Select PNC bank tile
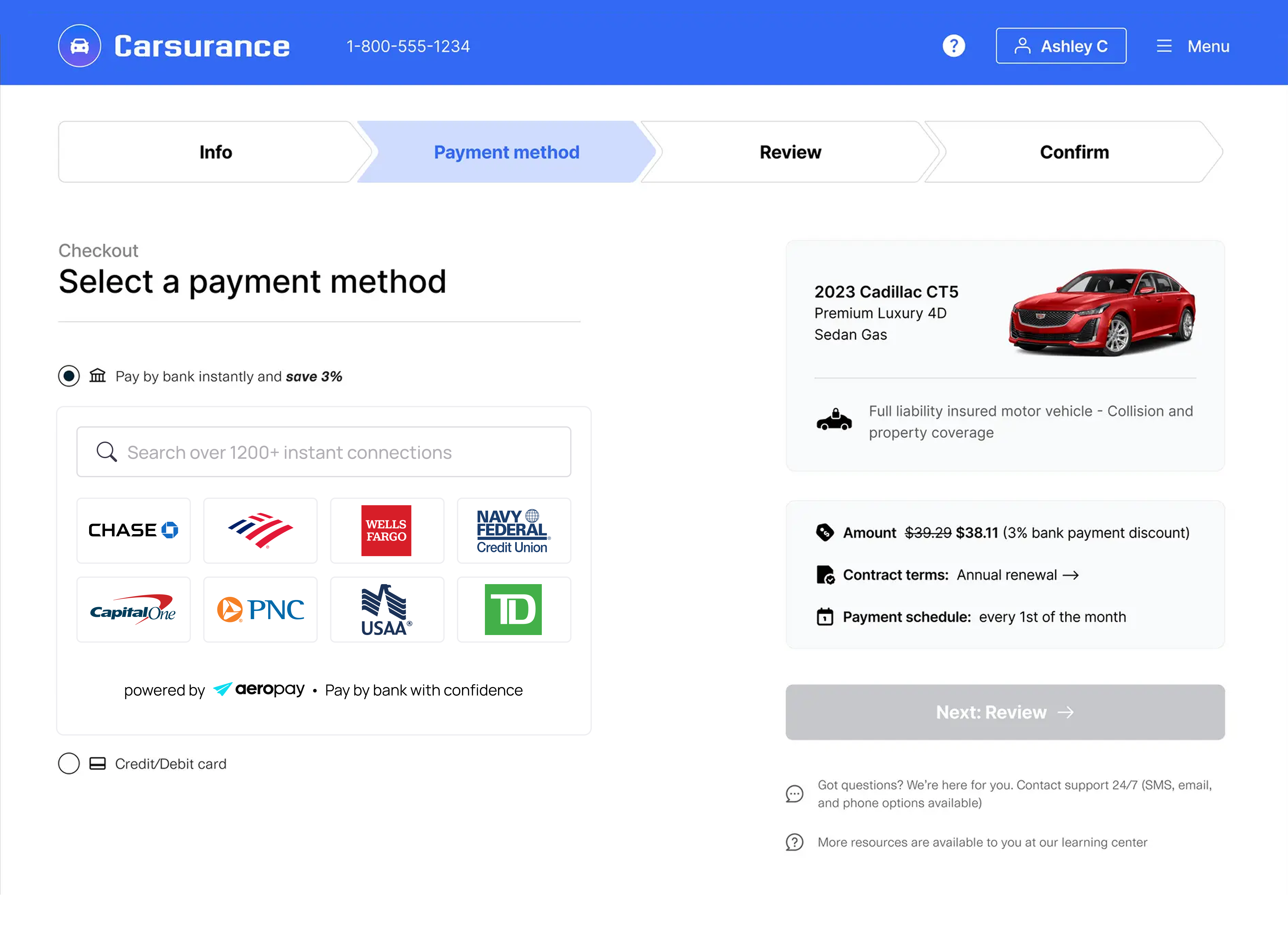Viewport: 1288px width, 929px height. coord(260,609)
